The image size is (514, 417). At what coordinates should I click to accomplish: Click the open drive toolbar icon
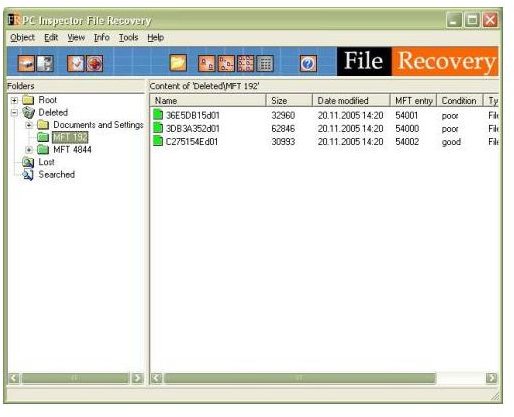click(26, 63)
